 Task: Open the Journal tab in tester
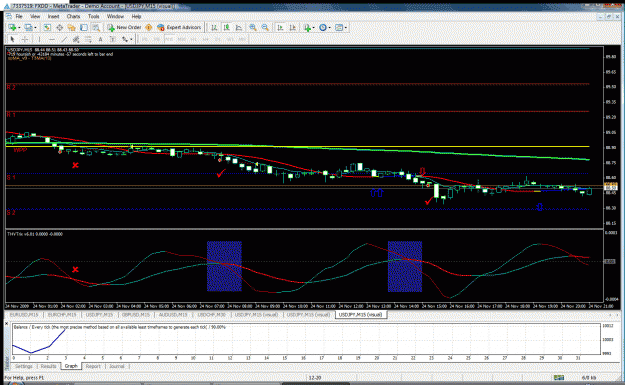point(117,366)
